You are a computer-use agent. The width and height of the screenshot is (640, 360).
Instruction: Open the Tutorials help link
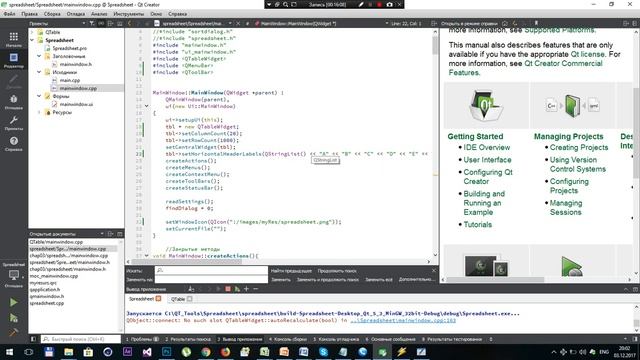point(478,224)
